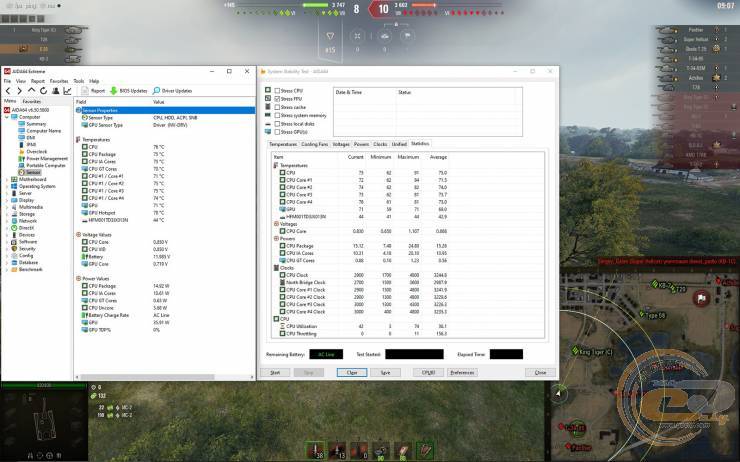Switch to the Cooling Fans tab
Viewport: 740px width, 462px height.
[x=314, y=144]
